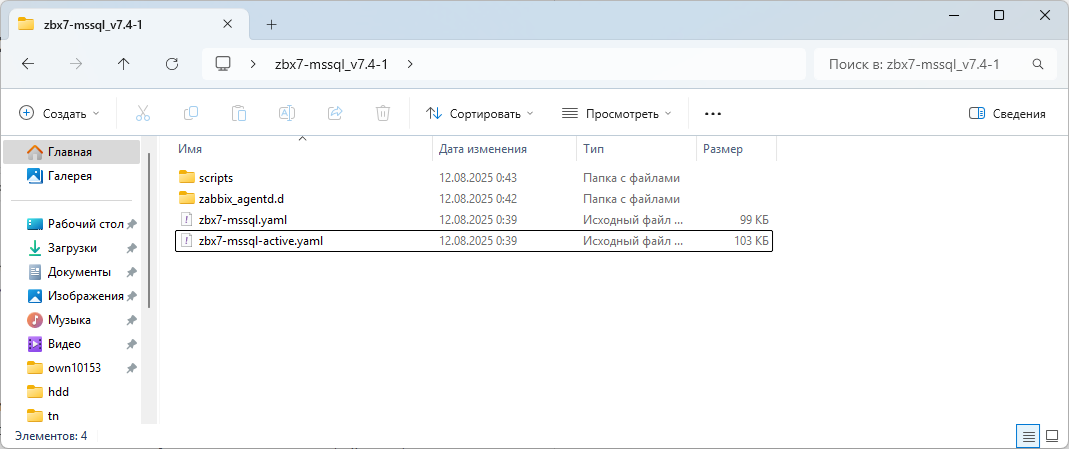Toggle the Сведения details pane
This screenshot has height=449, width=1069.
(1007, 114)
